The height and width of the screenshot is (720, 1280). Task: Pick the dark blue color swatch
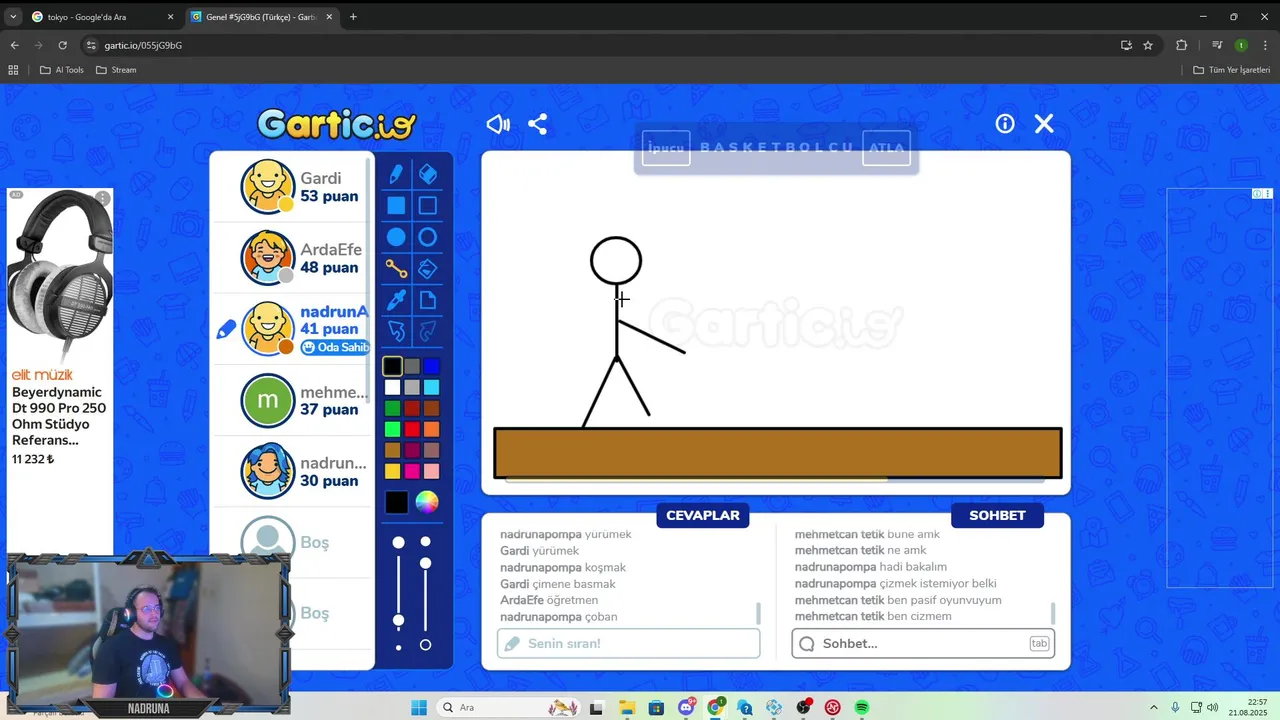[x=431, y=367]
